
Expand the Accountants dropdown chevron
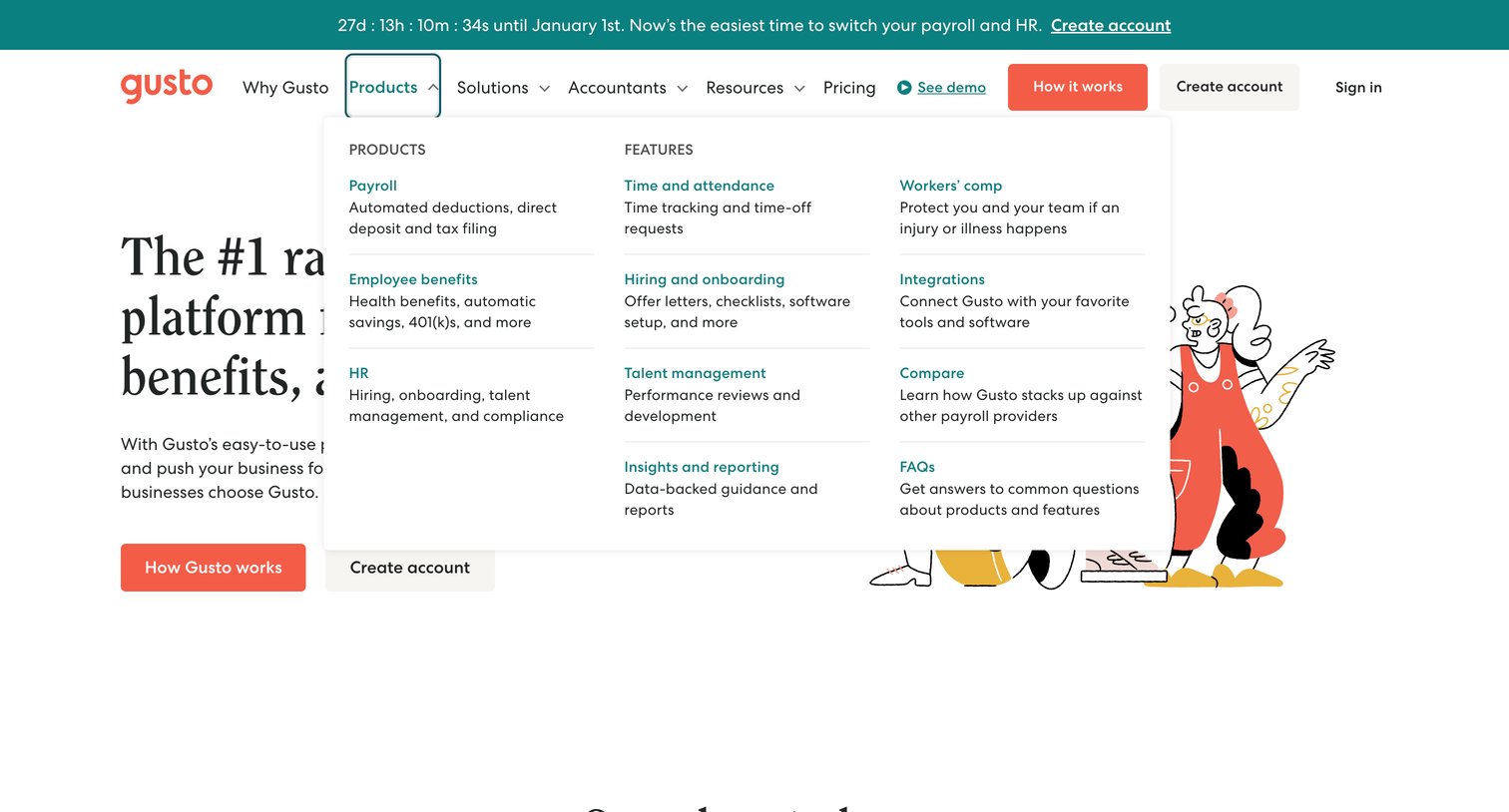[x=682, y=89]
